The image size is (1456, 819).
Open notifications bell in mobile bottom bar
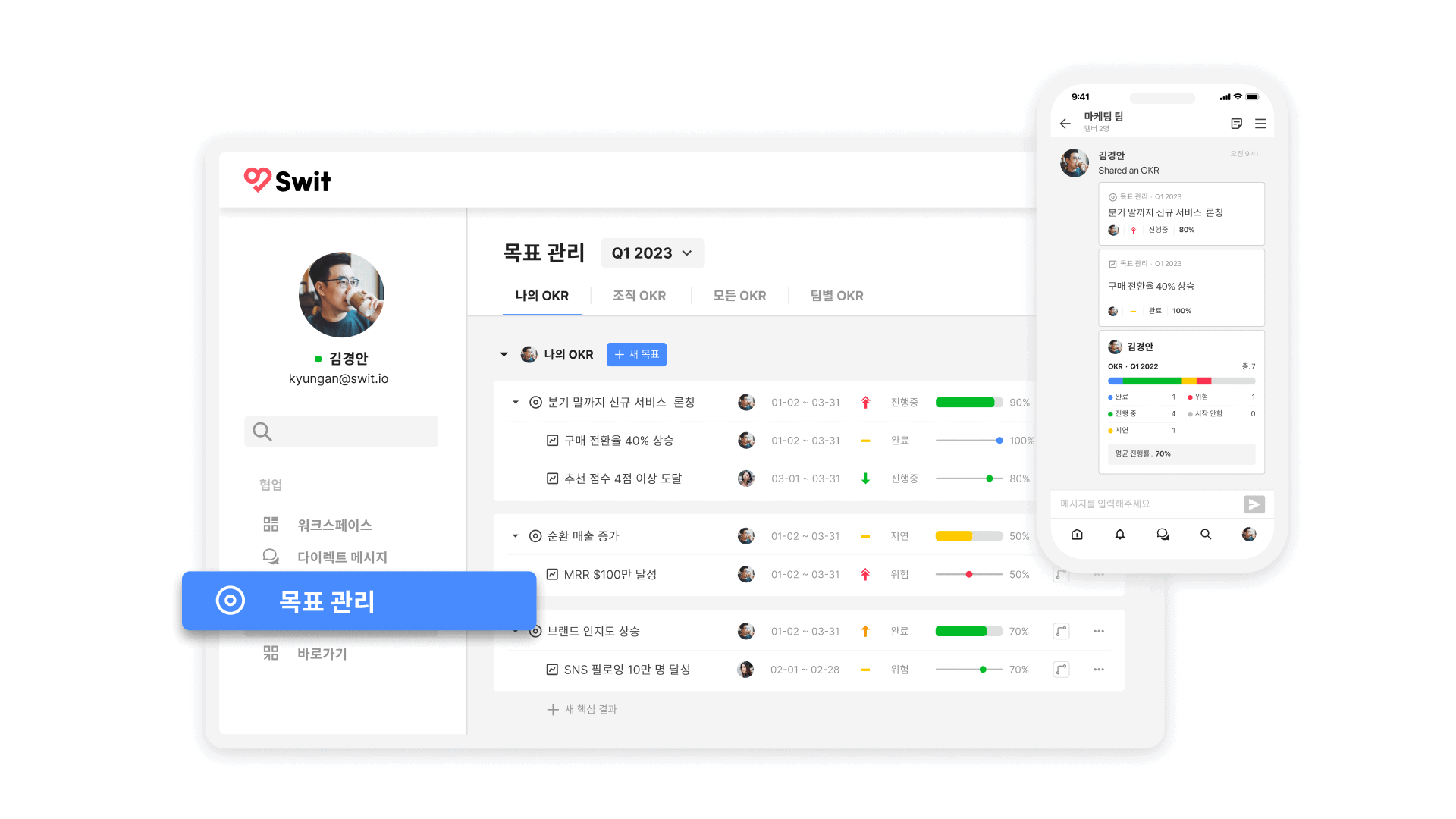click(1120, 535)
